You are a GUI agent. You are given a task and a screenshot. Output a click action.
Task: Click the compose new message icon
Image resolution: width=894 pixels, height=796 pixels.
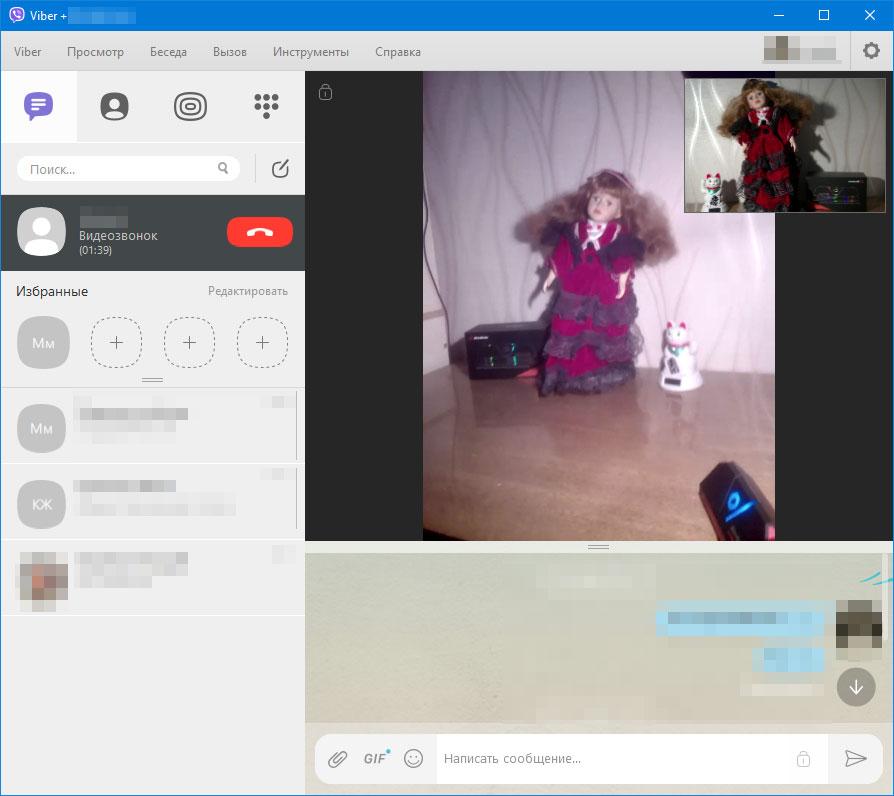[x=280, y=169]
